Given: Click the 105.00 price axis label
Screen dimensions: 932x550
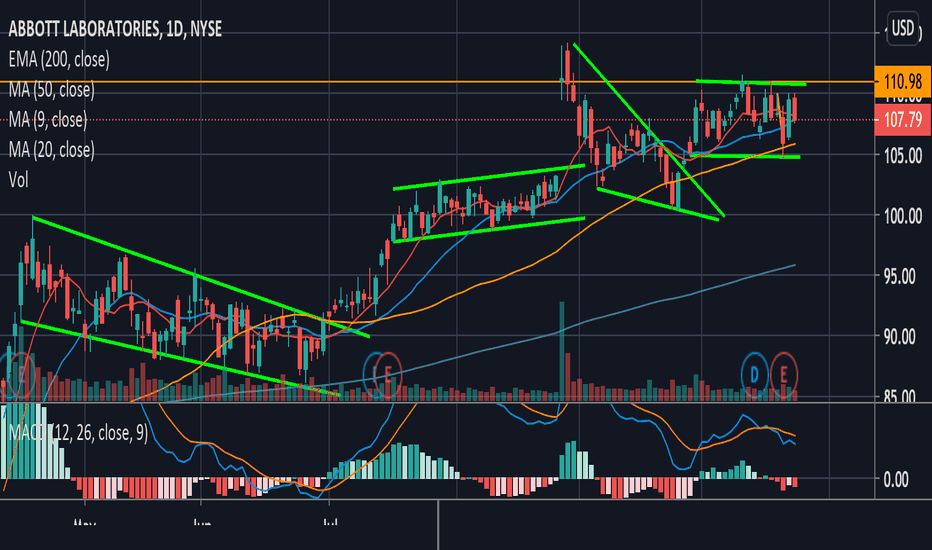Looking at the screenshot, I should (902, 156).
